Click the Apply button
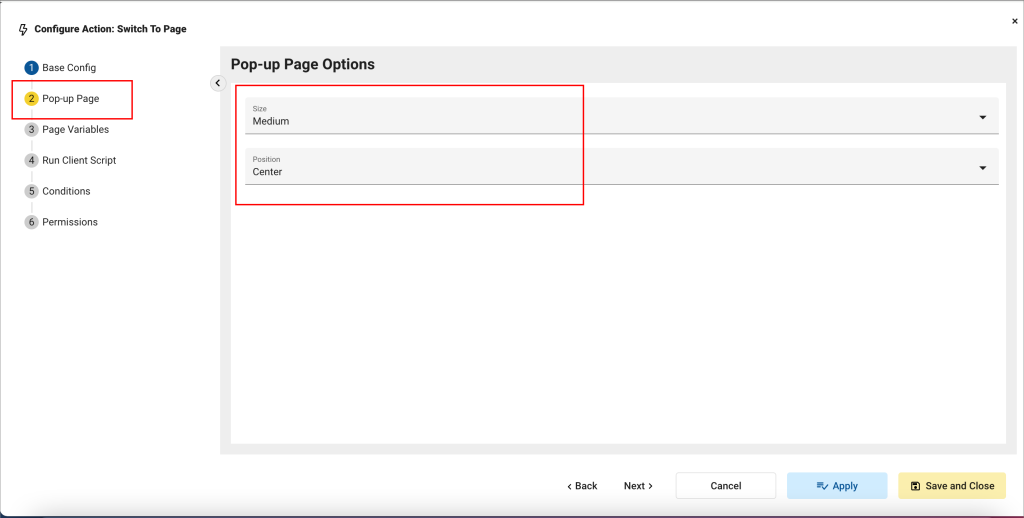Viewport: 1024px width, 518px height. point(837,486)
